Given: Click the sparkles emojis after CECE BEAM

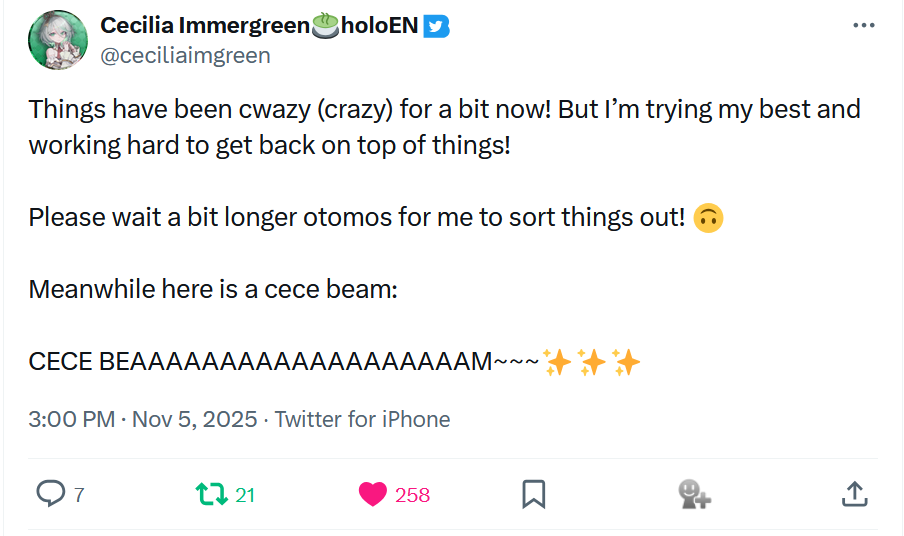Looking at the screenshot, I should click(x=594, y=362).
